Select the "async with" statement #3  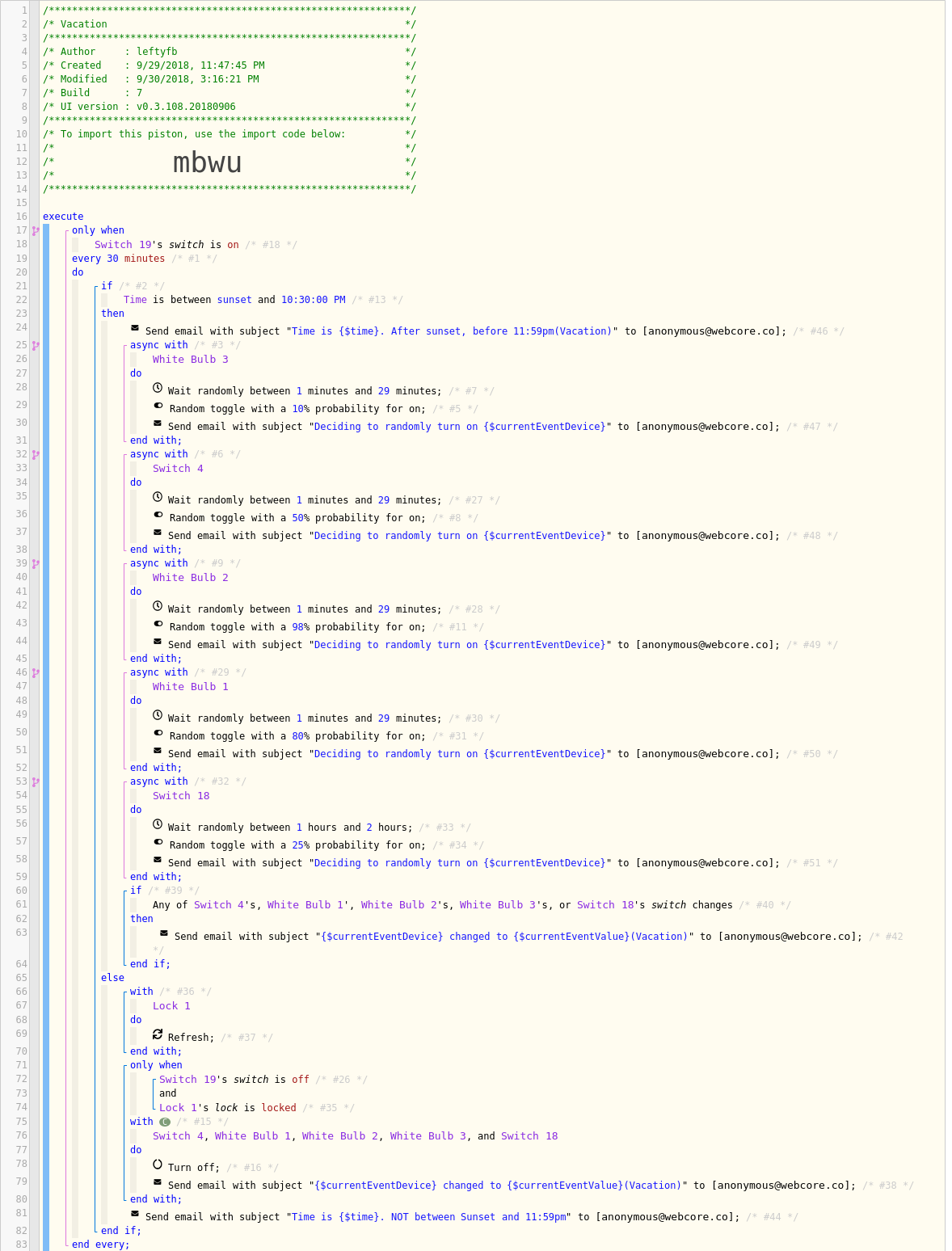(159, 345)
